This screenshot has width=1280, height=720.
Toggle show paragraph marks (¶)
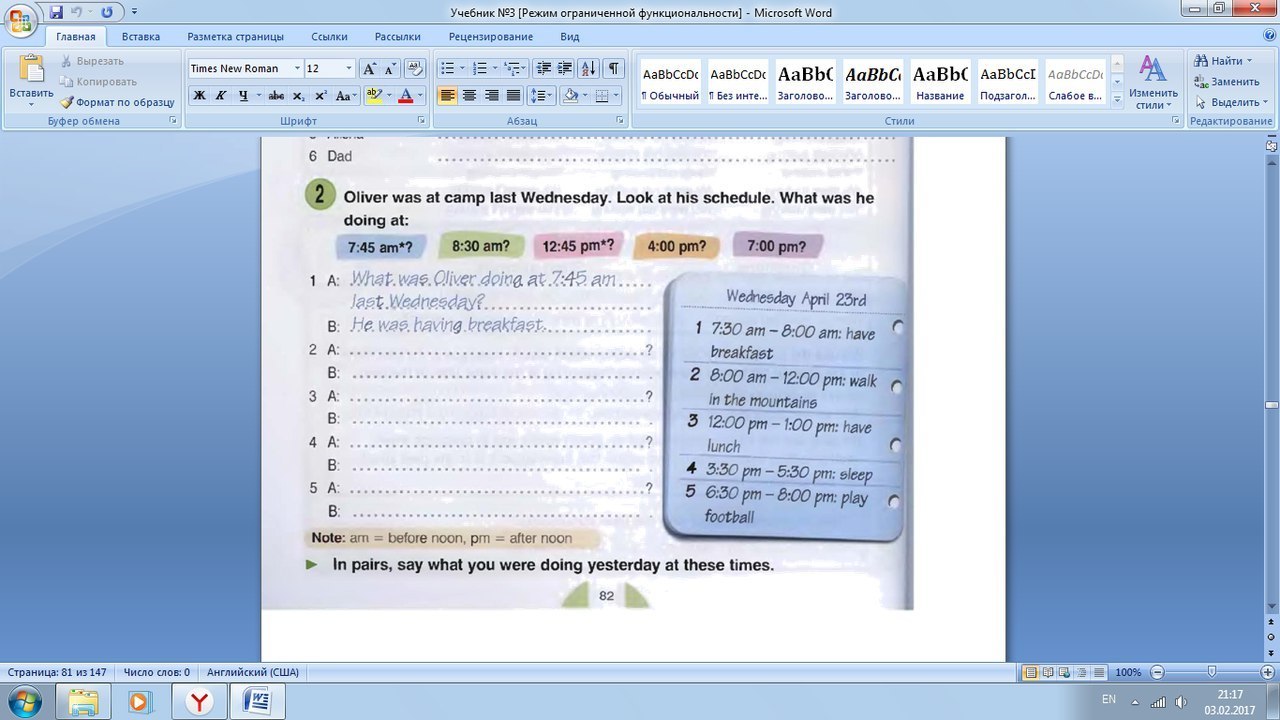click(x=613, y=68)
